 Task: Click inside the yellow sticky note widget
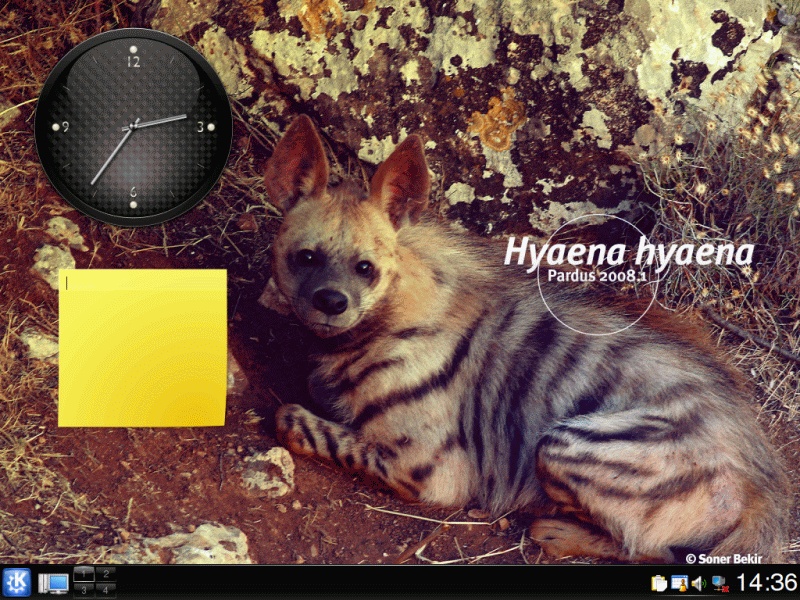click(142, 348)
